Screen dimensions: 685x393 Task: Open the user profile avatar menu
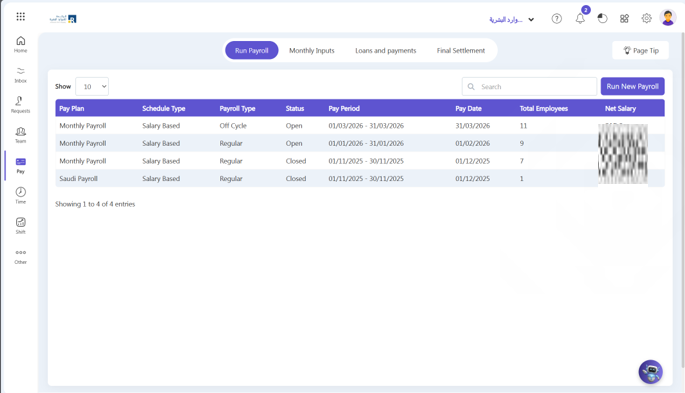coord(668,18)
